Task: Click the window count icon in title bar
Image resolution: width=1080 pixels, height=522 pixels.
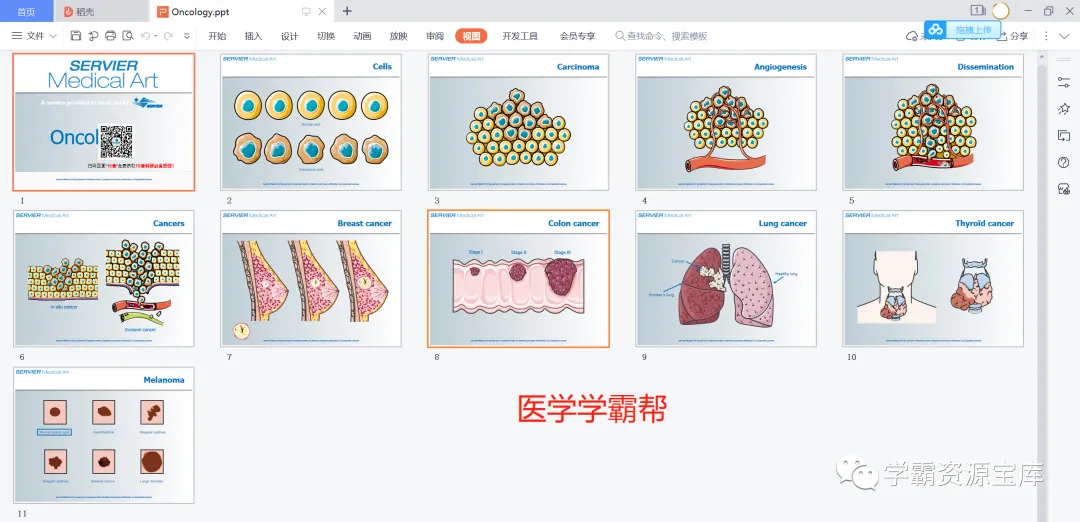Action: 978,10
